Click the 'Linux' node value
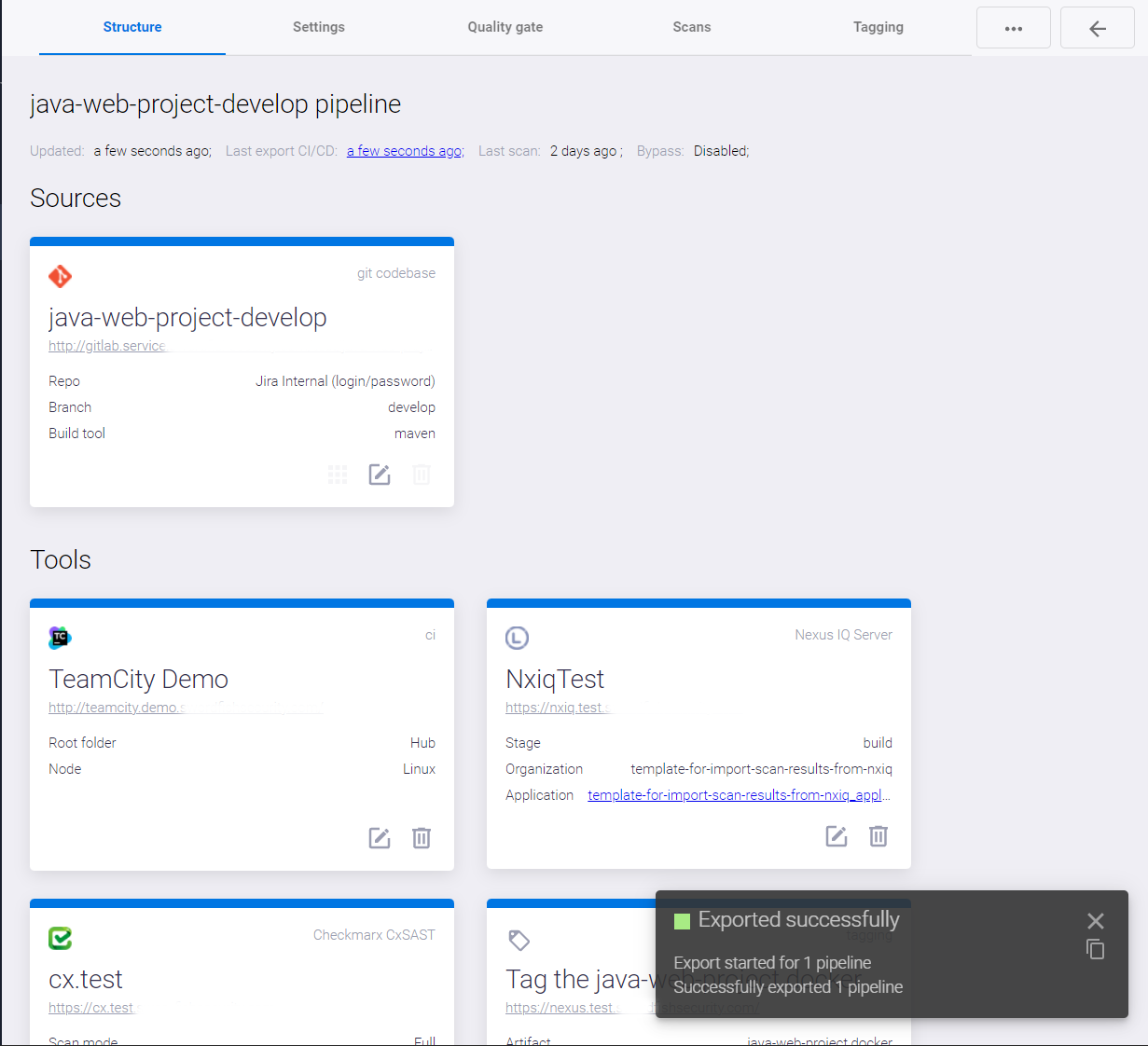The height and width of the screenshot is (1046, 1148). pyautogui.click(x=419, y=769)
